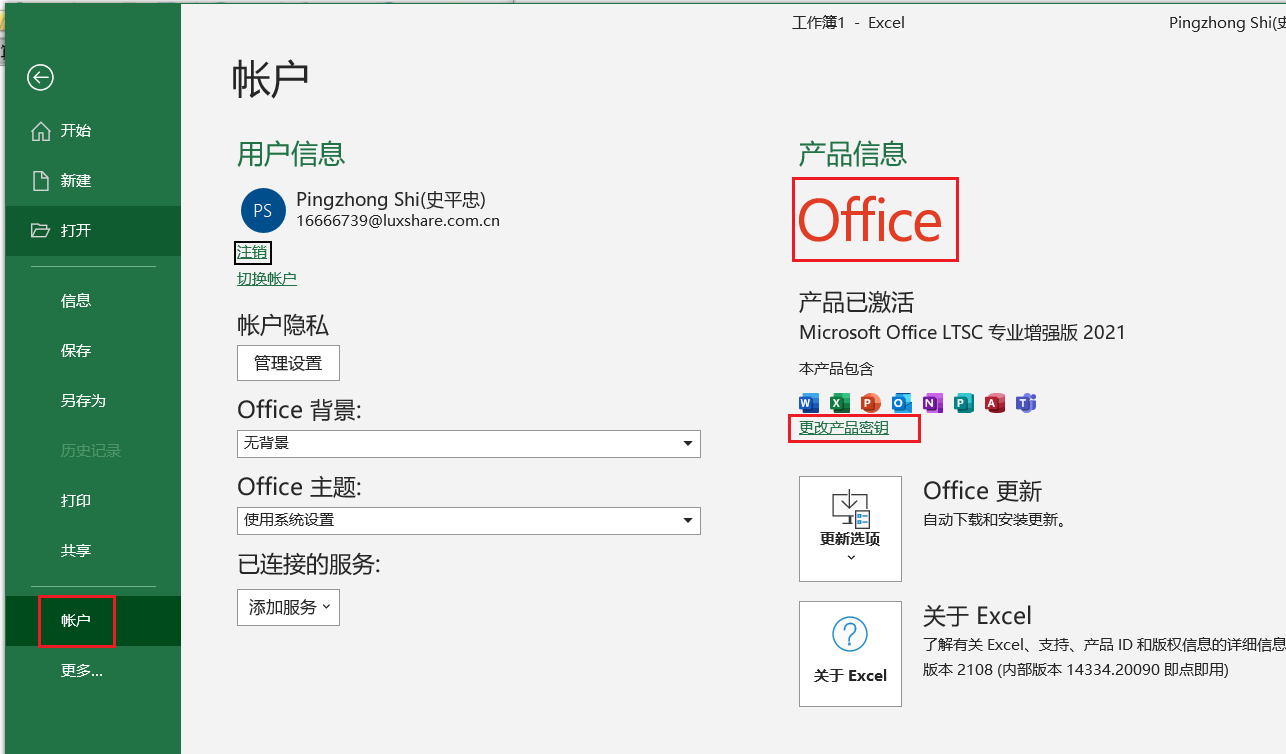Expand the 添加服务 dropdown button
This screenshot has height=754, width=1286.
pyautogui.click(x=288, y=607)
